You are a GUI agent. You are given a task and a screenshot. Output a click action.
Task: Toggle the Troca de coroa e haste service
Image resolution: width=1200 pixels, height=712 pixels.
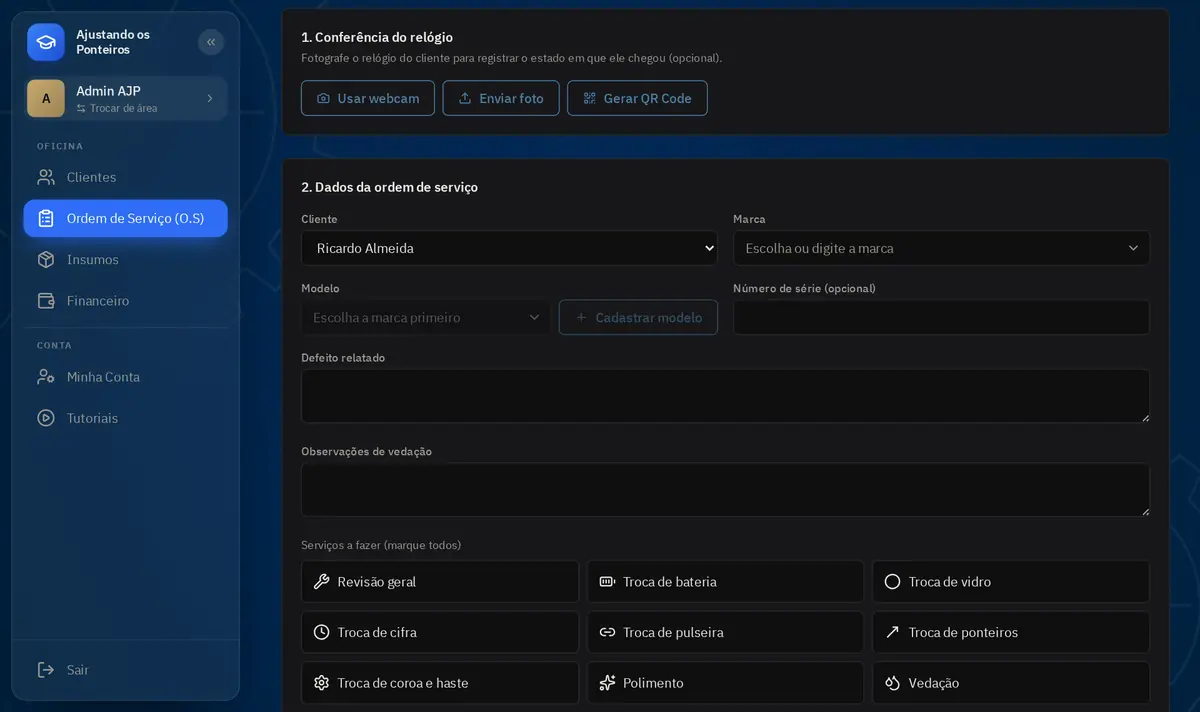[440, 683]
